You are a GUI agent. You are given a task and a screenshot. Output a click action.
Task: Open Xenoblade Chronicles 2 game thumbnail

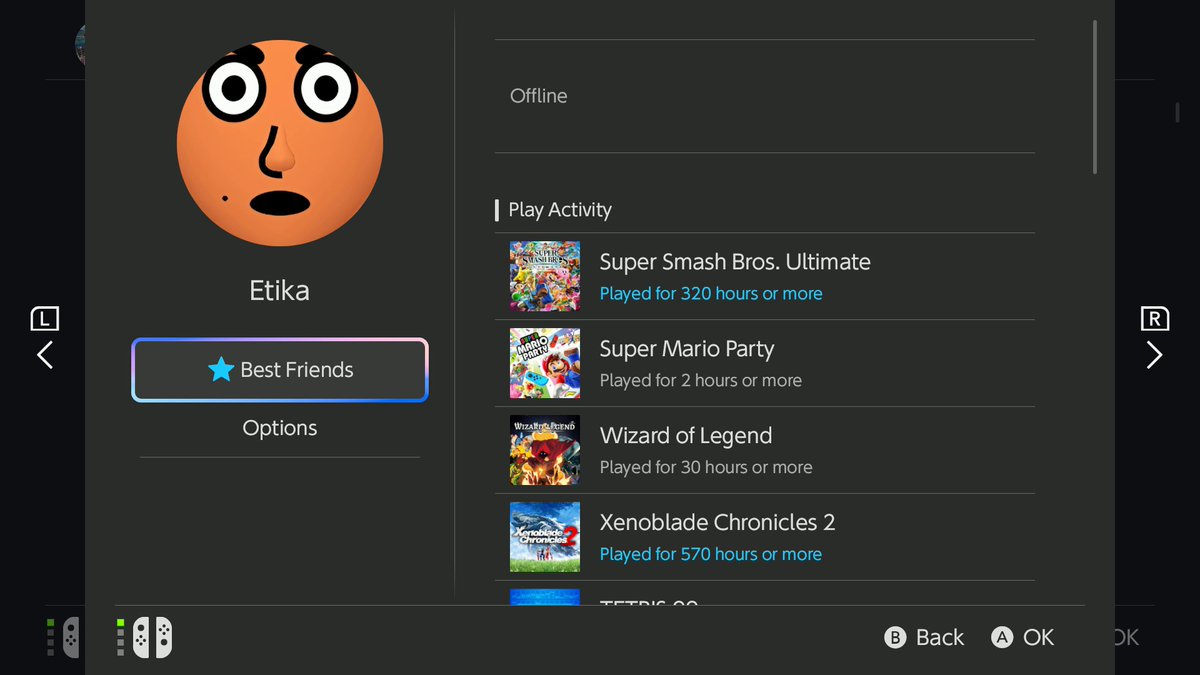(545, 537)
